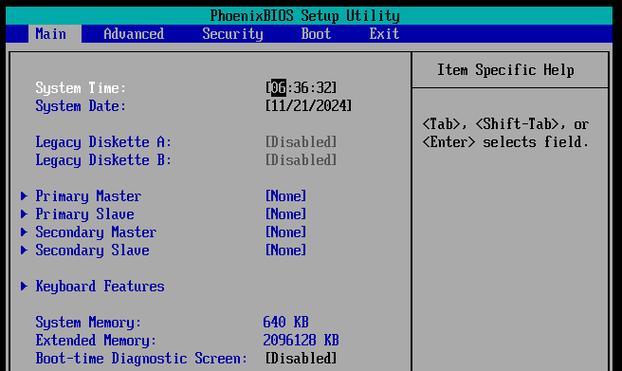Toggle Boot-time Diagnostic Screen Disabled value
Viewport: 622px width, 371px height.
[301, 358]
